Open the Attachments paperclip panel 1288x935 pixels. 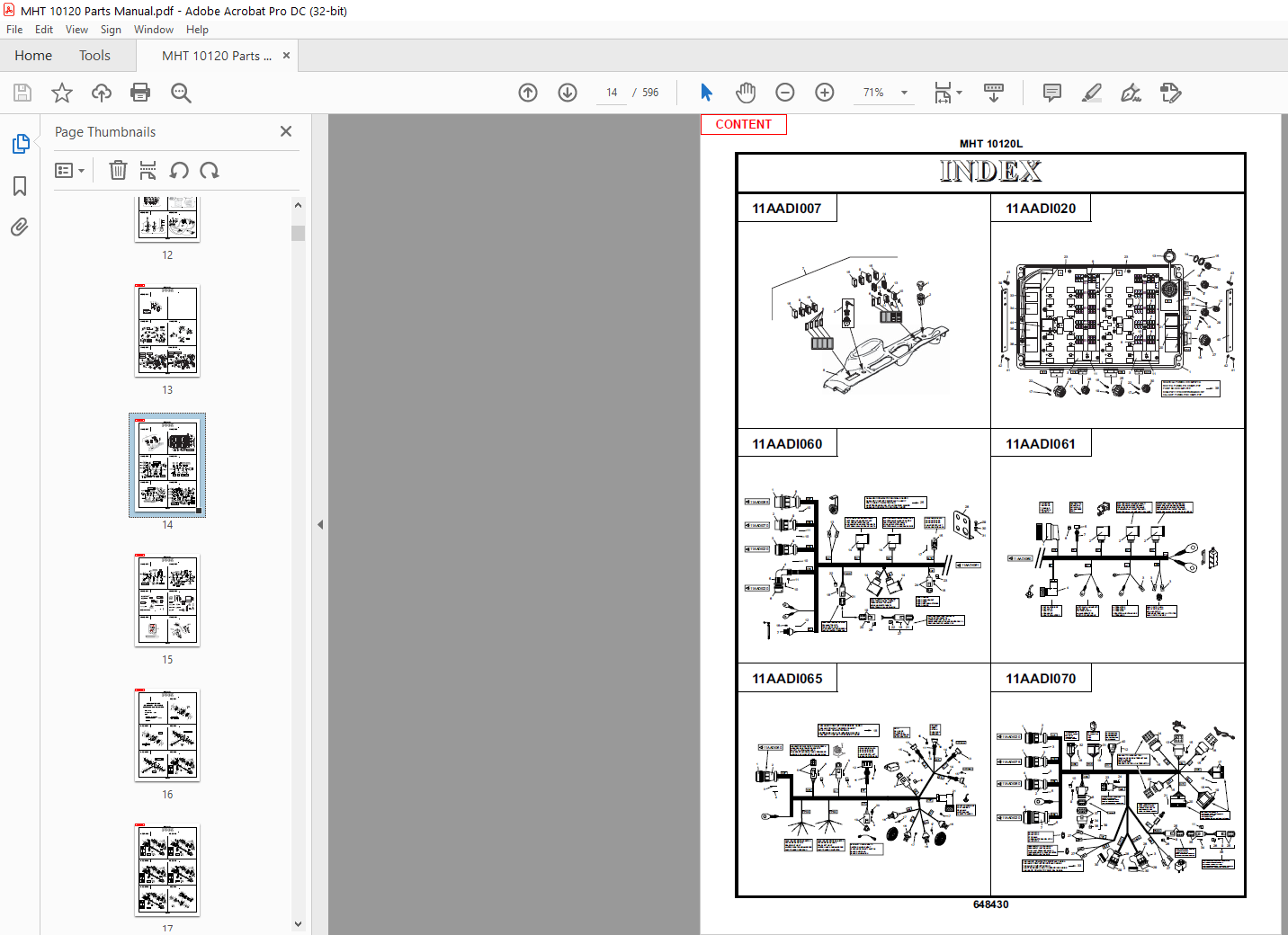pos(20,227)
